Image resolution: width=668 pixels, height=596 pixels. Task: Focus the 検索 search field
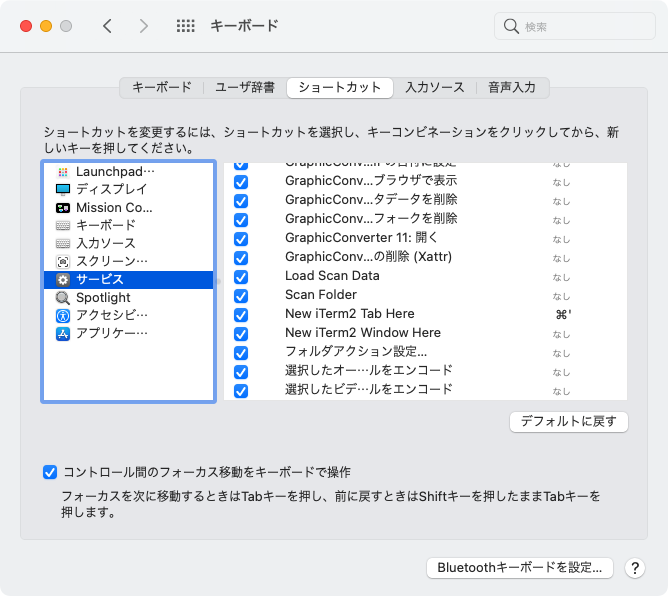575,26
